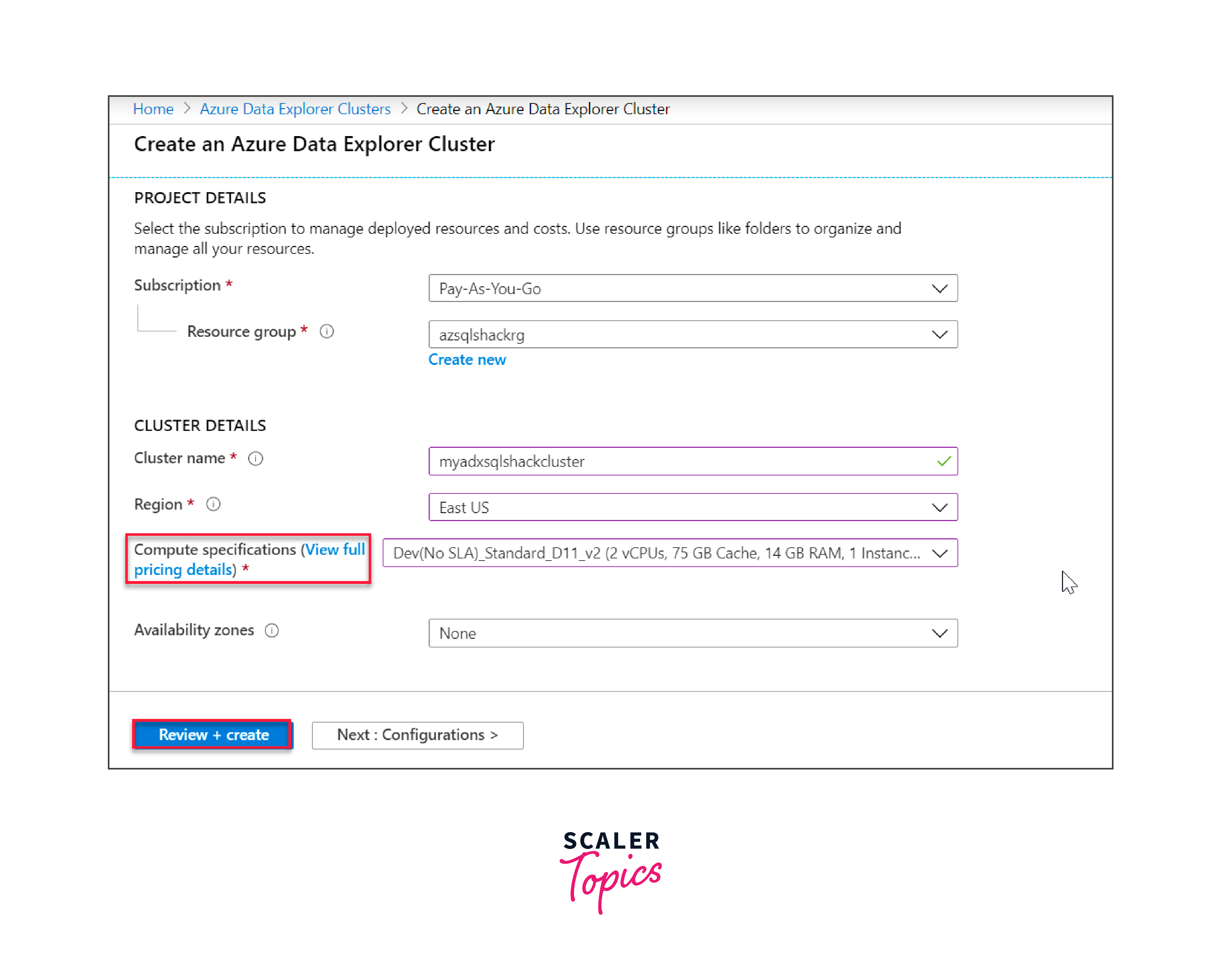This screenshot has width=1221, height=980.
Task: Click the Review + create button
Action: 213,735
